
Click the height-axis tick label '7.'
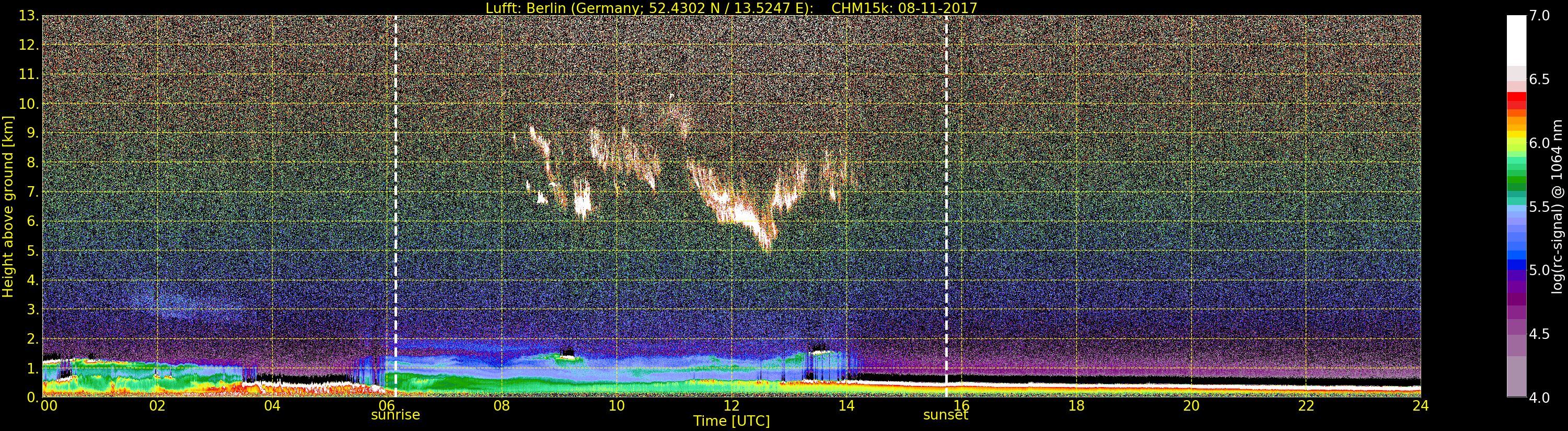pyautogui.click(x=33, y=192)
